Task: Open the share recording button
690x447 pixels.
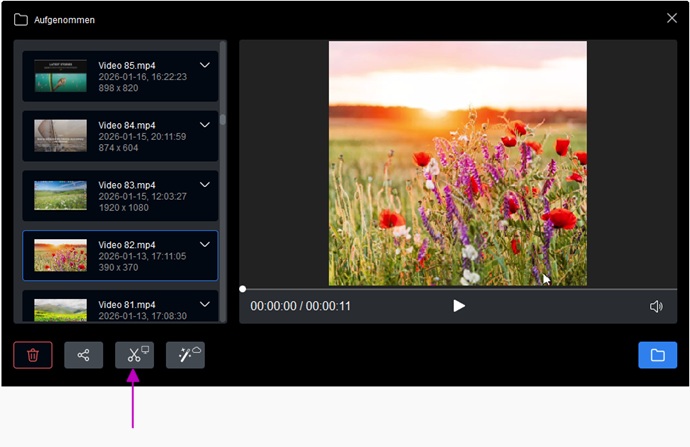Action: point(83,355)
